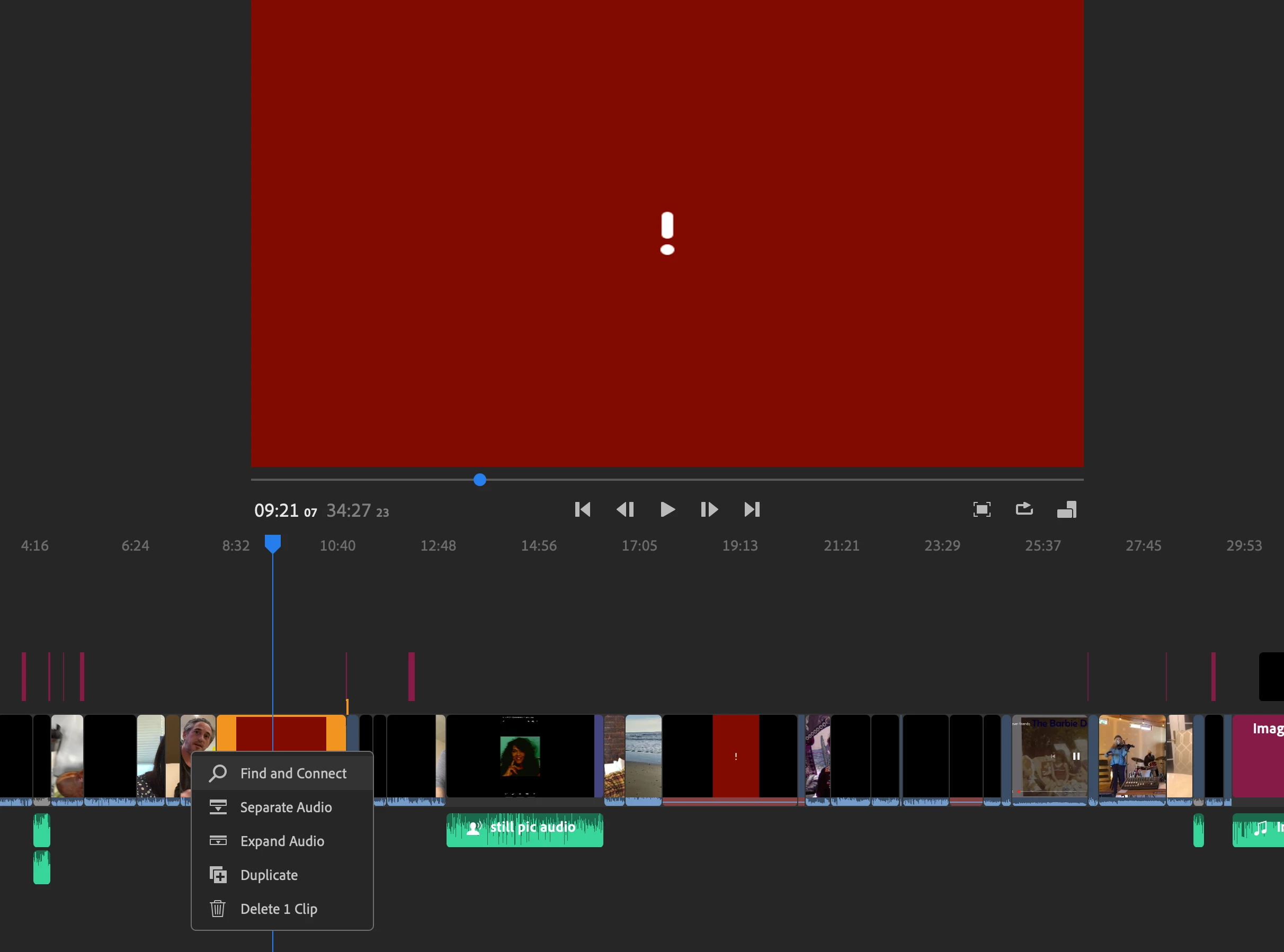Screen dimensions: 1284x952
Task: Click the 17:05 mark on the time ruler
Action: click(639, 546)
